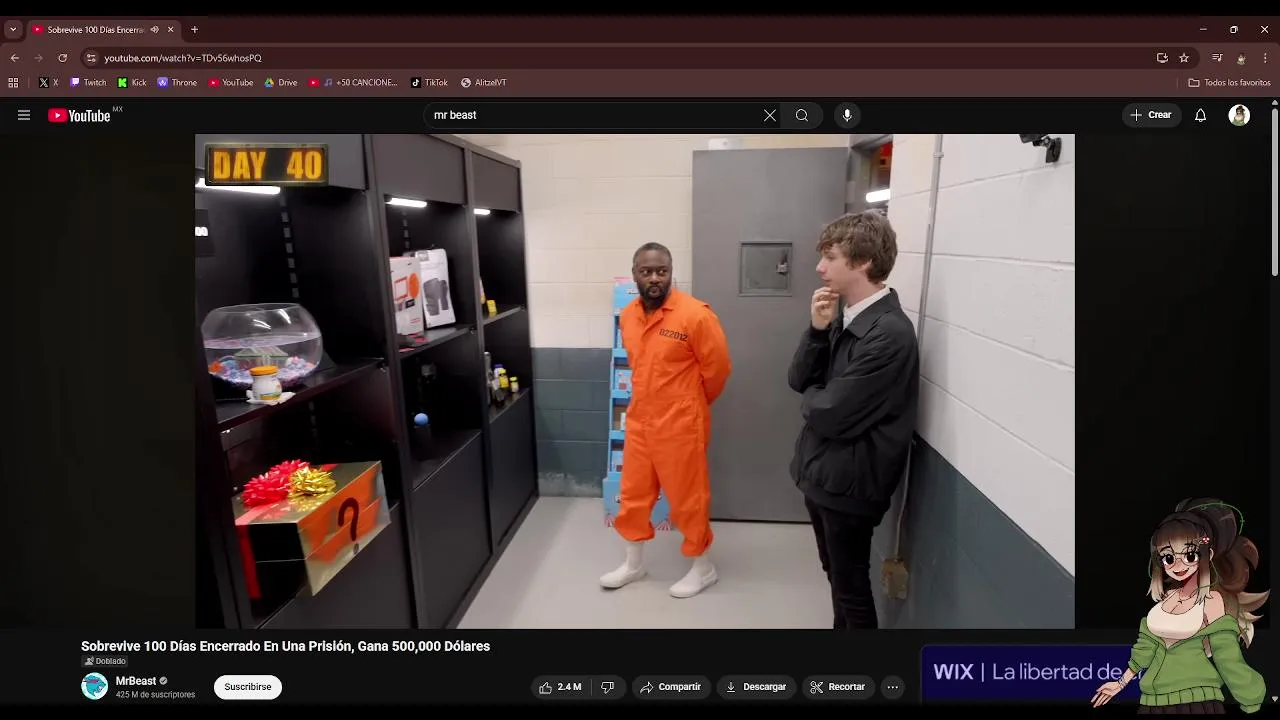Image resolution: width=1280 pixels, height=720 pixels.
Task: Open the AlitzelVT bookmark
Action: 484,83
